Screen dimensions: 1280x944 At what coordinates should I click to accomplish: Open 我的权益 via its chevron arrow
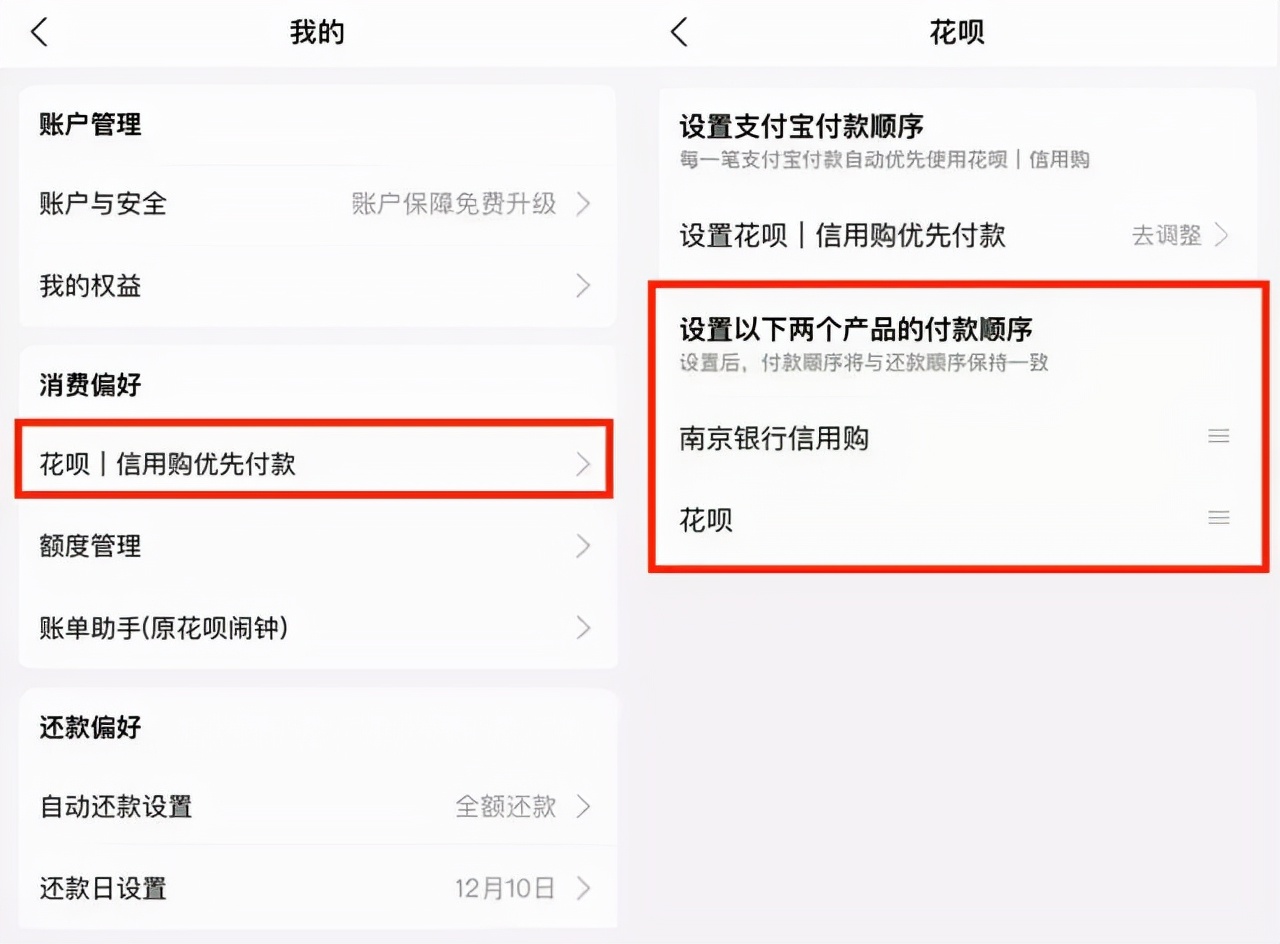[x=583, y=286]
